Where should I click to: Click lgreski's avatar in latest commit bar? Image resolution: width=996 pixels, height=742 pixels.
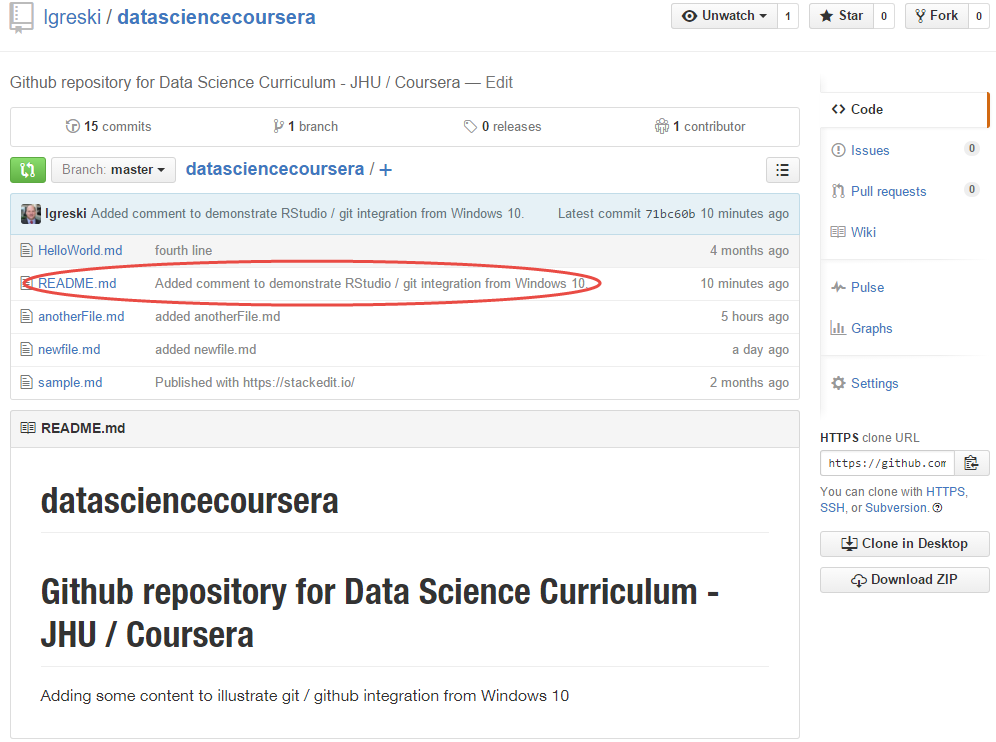(31, 214)
